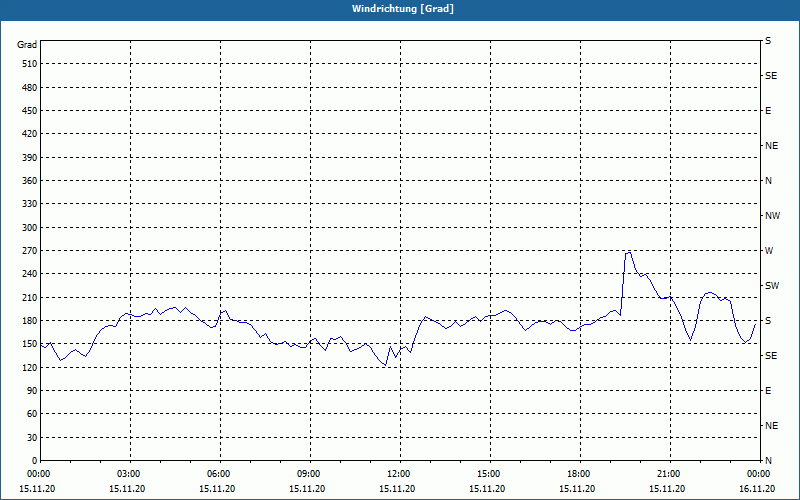Click the 03:00 time label
Screen dimensions: 800x500
coord(128,474)
